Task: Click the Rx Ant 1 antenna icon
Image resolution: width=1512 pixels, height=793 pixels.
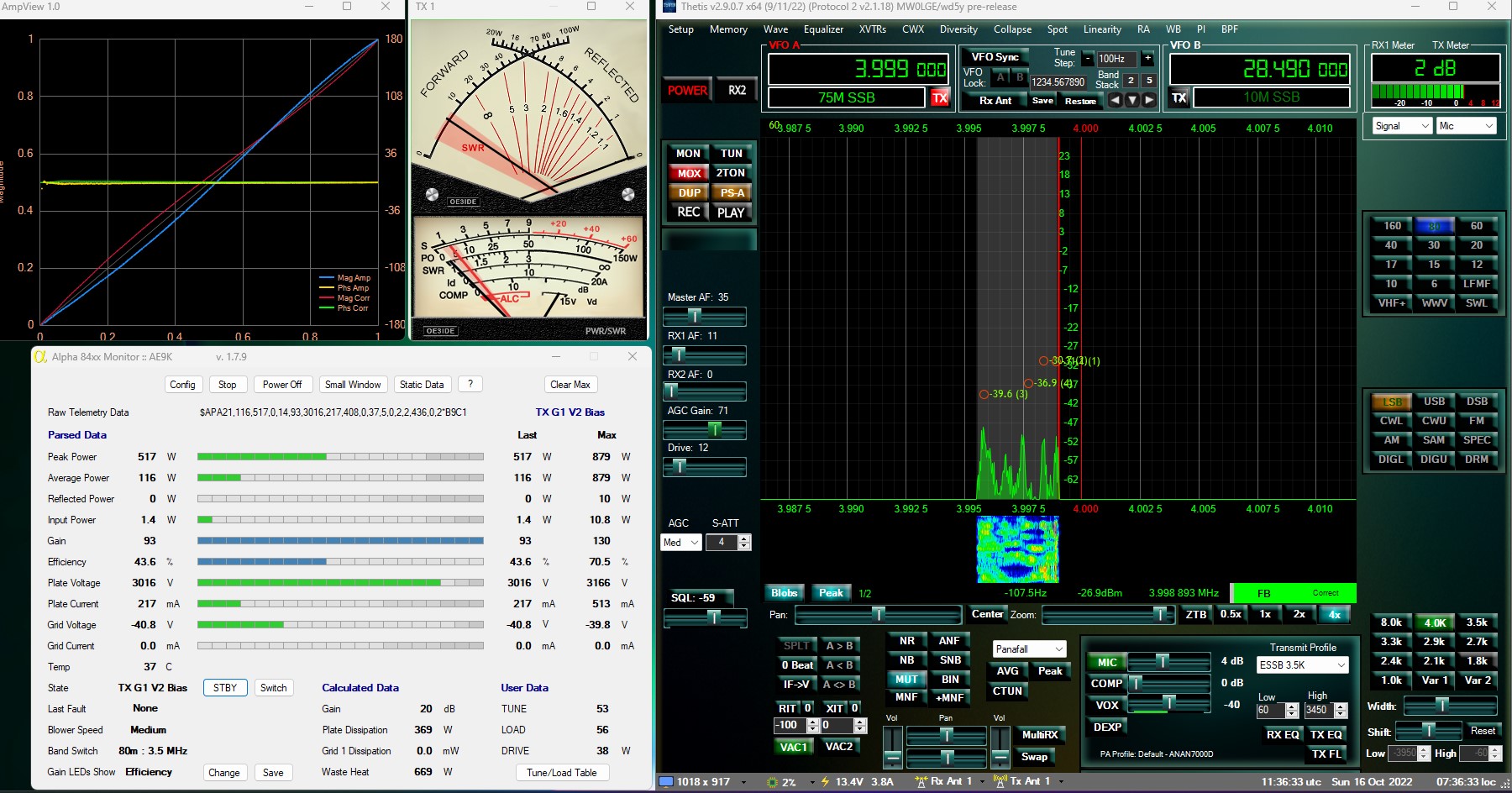Action: pyautogui.click(x=921, y=781)
